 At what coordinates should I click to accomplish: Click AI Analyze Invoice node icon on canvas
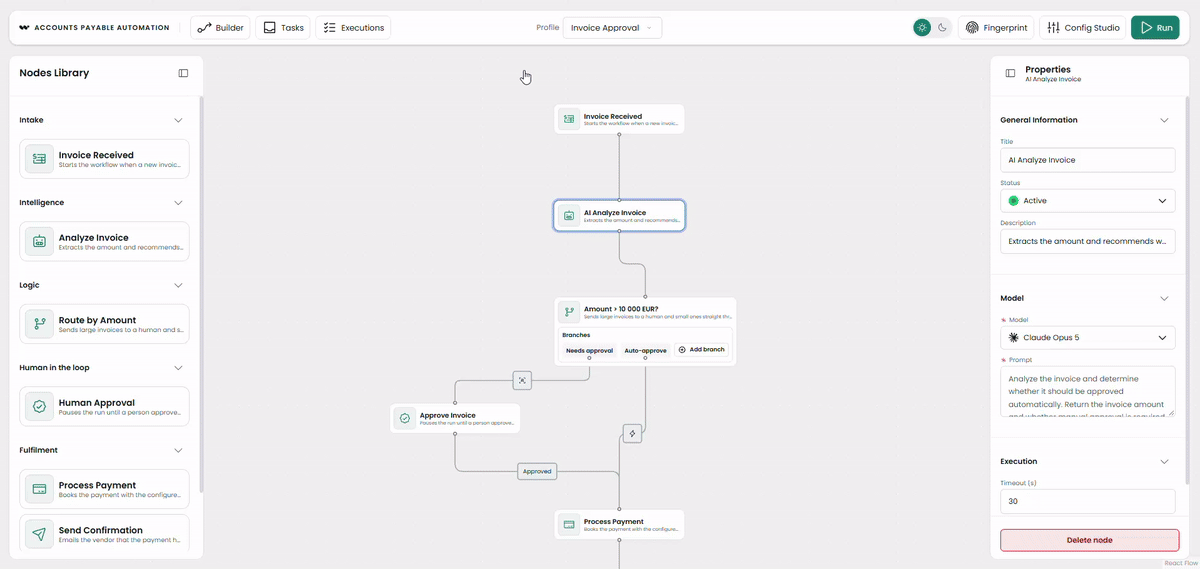pyautogui.click(x=569, y=215)
